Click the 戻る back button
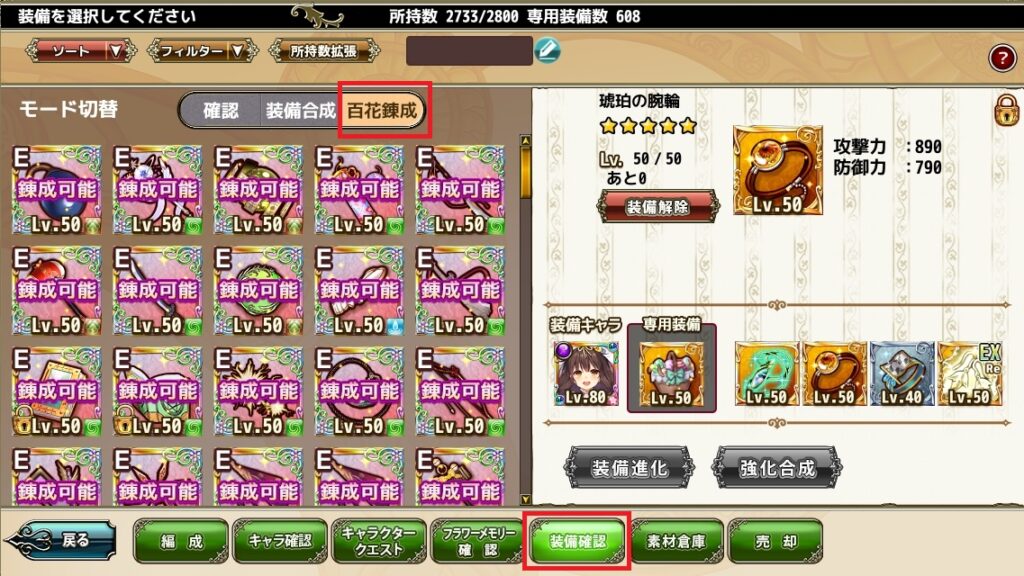This screenshot has width=1024, height=576. tap(60, 541)
